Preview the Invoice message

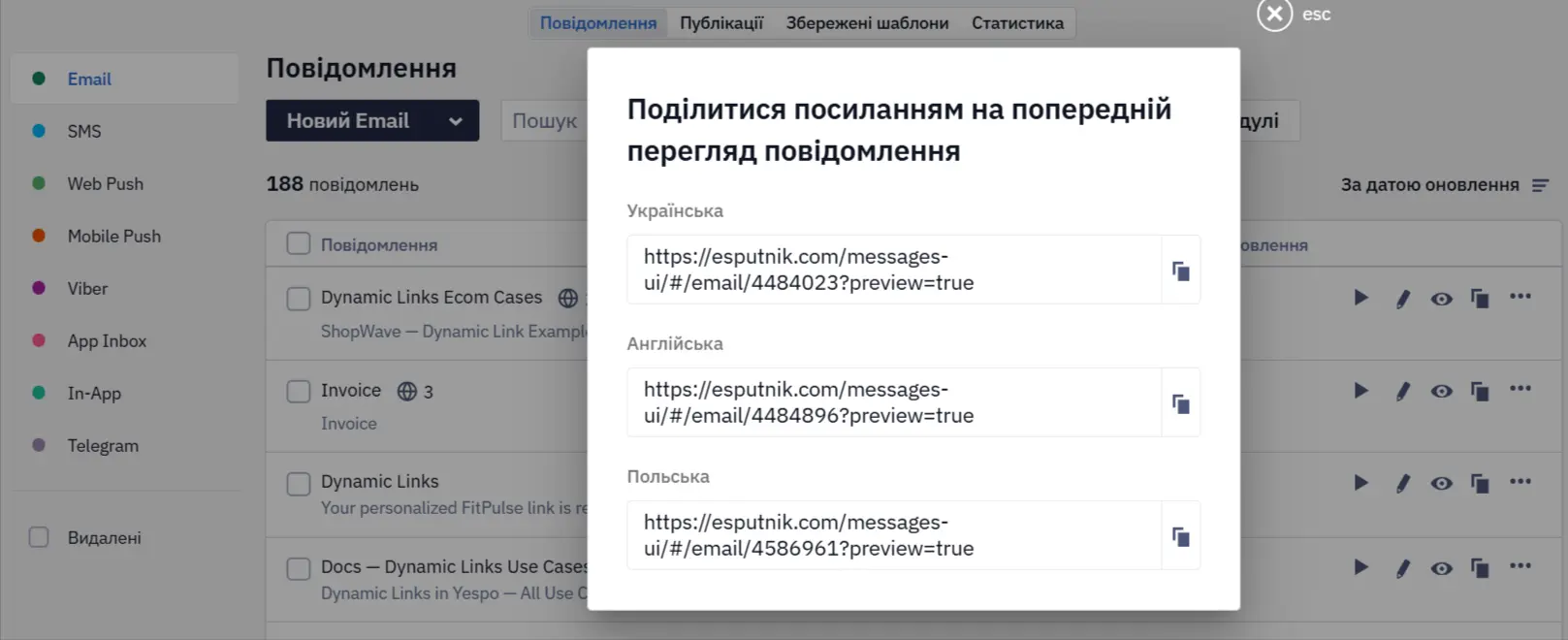click(1442, 391)
